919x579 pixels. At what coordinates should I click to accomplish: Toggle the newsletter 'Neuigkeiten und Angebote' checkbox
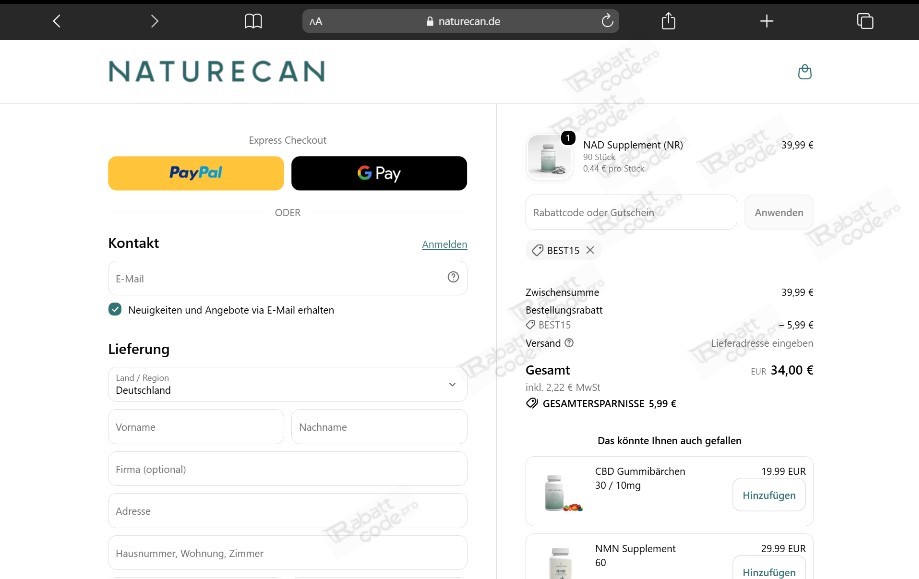[115, 309]
